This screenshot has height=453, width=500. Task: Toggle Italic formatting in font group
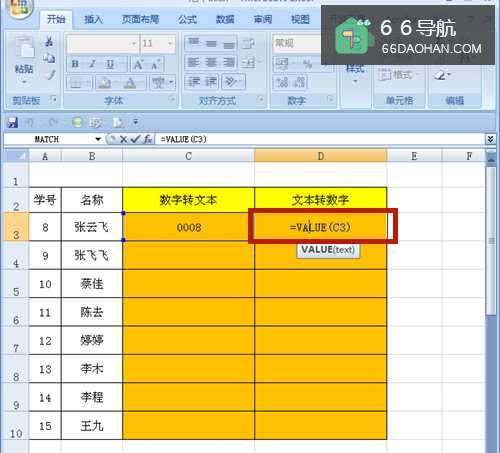[x=93, y=64]
